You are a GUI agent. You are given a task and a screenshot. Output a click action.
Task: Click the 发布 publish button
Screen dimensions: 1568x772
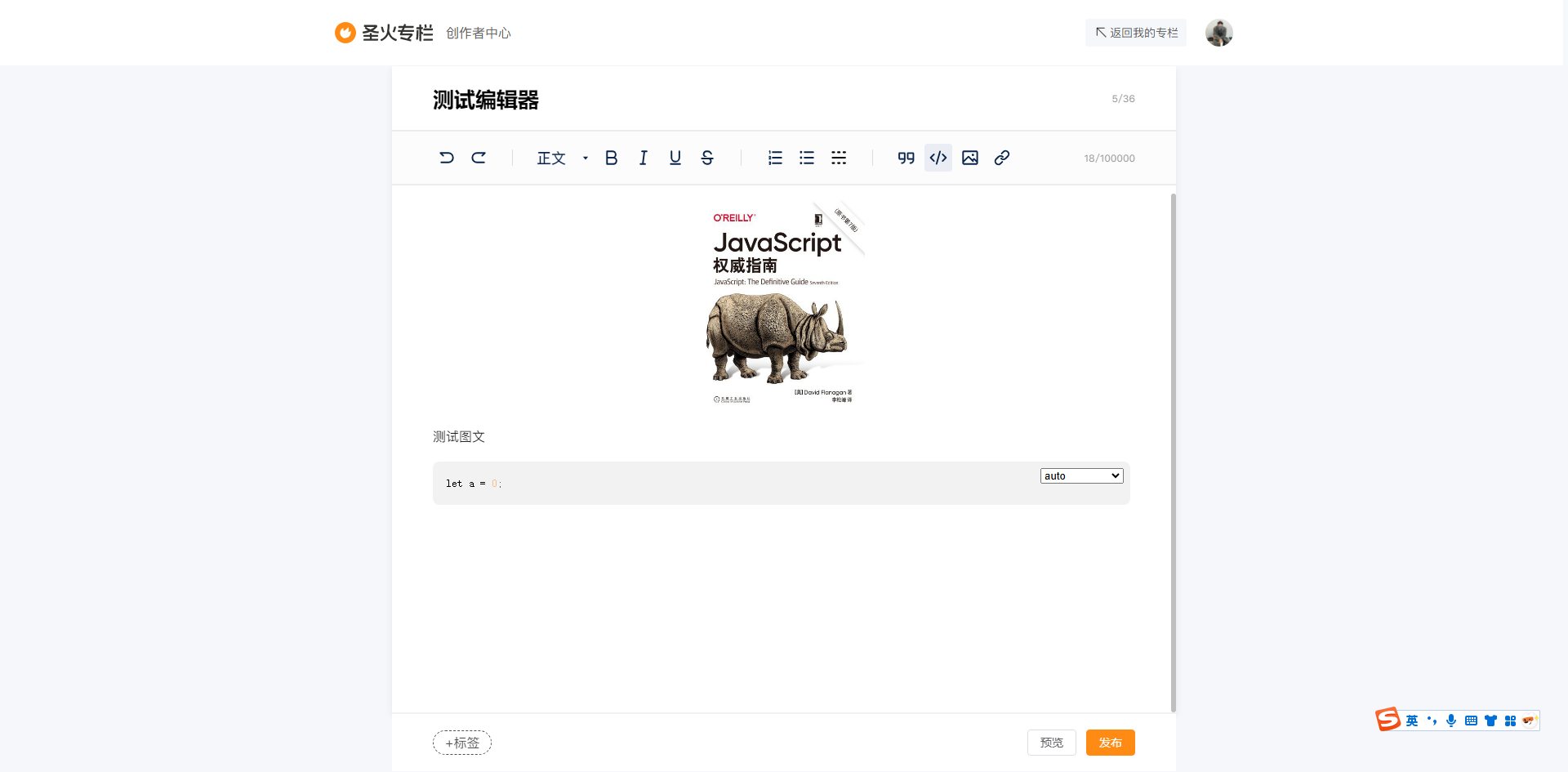[1110, 743]
